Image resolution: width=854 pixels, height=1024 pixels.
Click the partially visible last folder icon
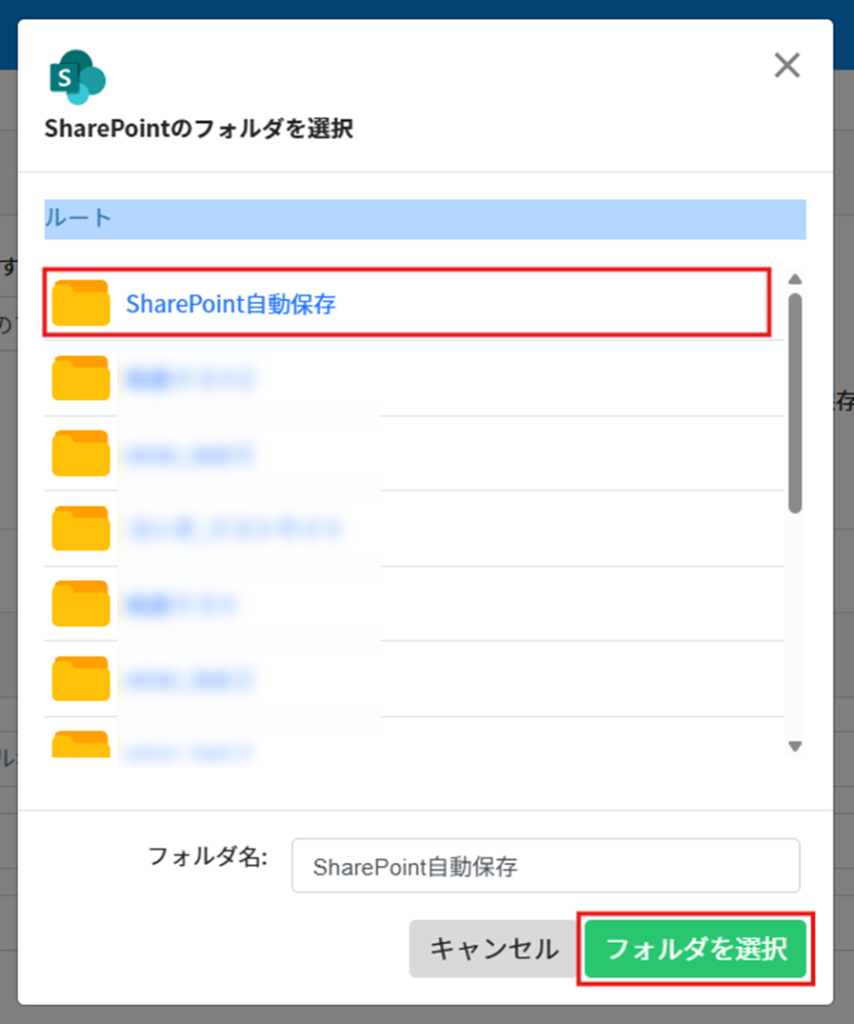(x=81, y=744)
